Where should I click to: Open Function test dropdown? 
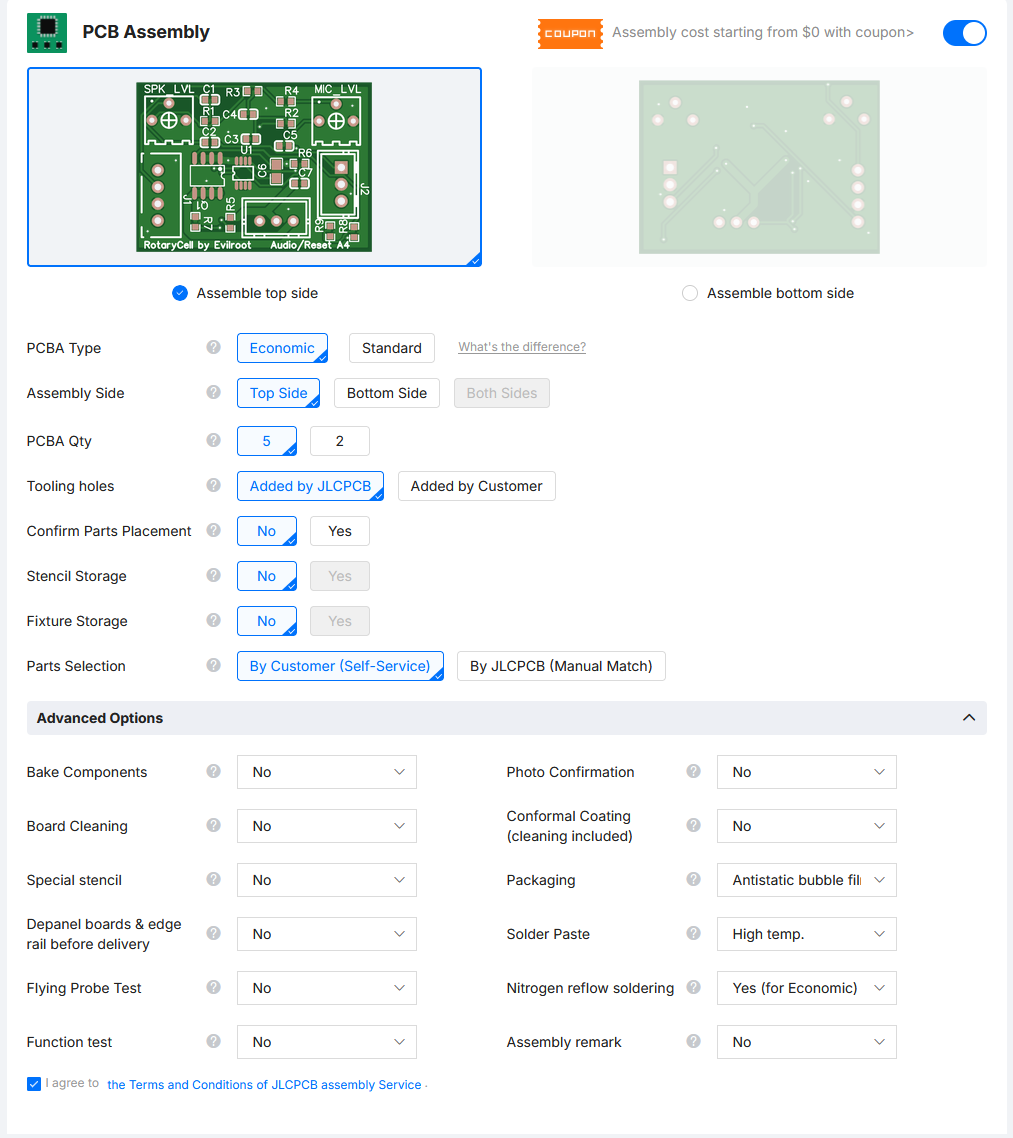click(x=327, y=1042)
